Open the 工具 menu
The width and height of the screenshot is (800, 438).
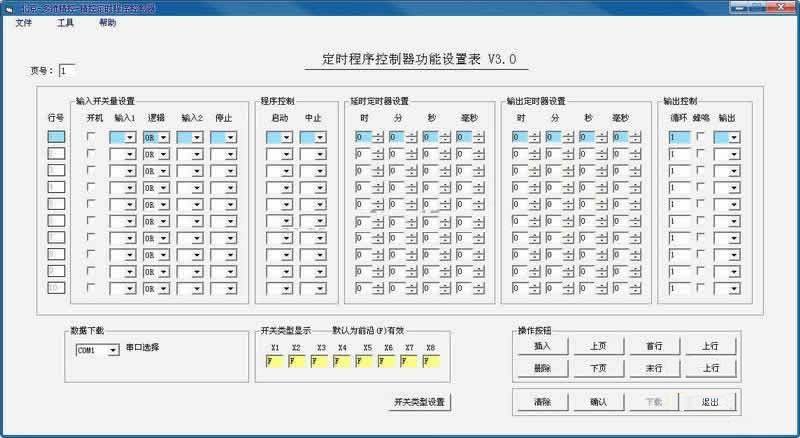(65, 22)
